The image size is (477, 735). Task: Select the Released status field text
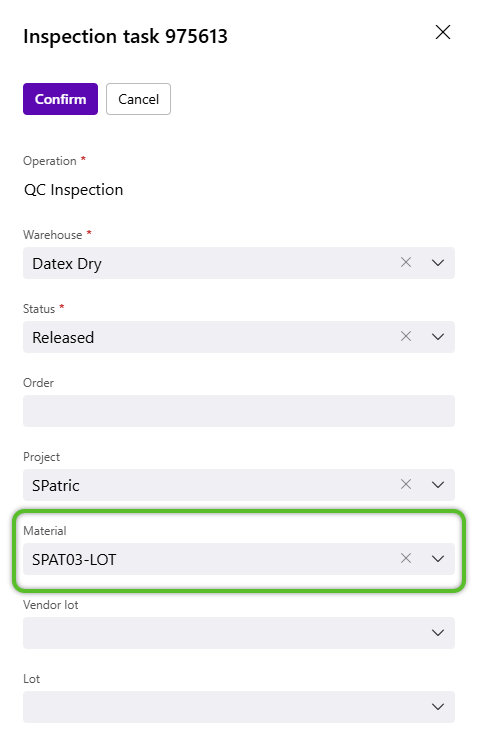tap(63, 338)
